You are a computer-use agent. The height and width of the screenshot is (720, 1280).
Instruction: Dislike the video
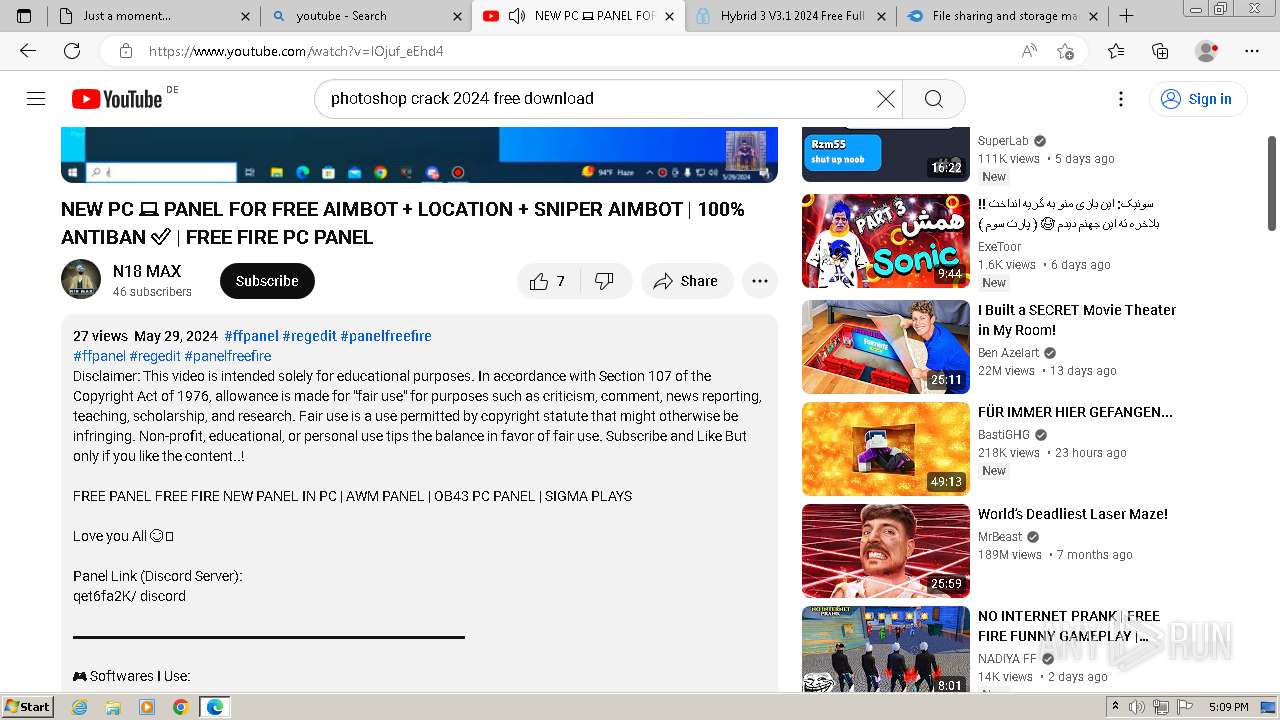(x=605, y=281)
